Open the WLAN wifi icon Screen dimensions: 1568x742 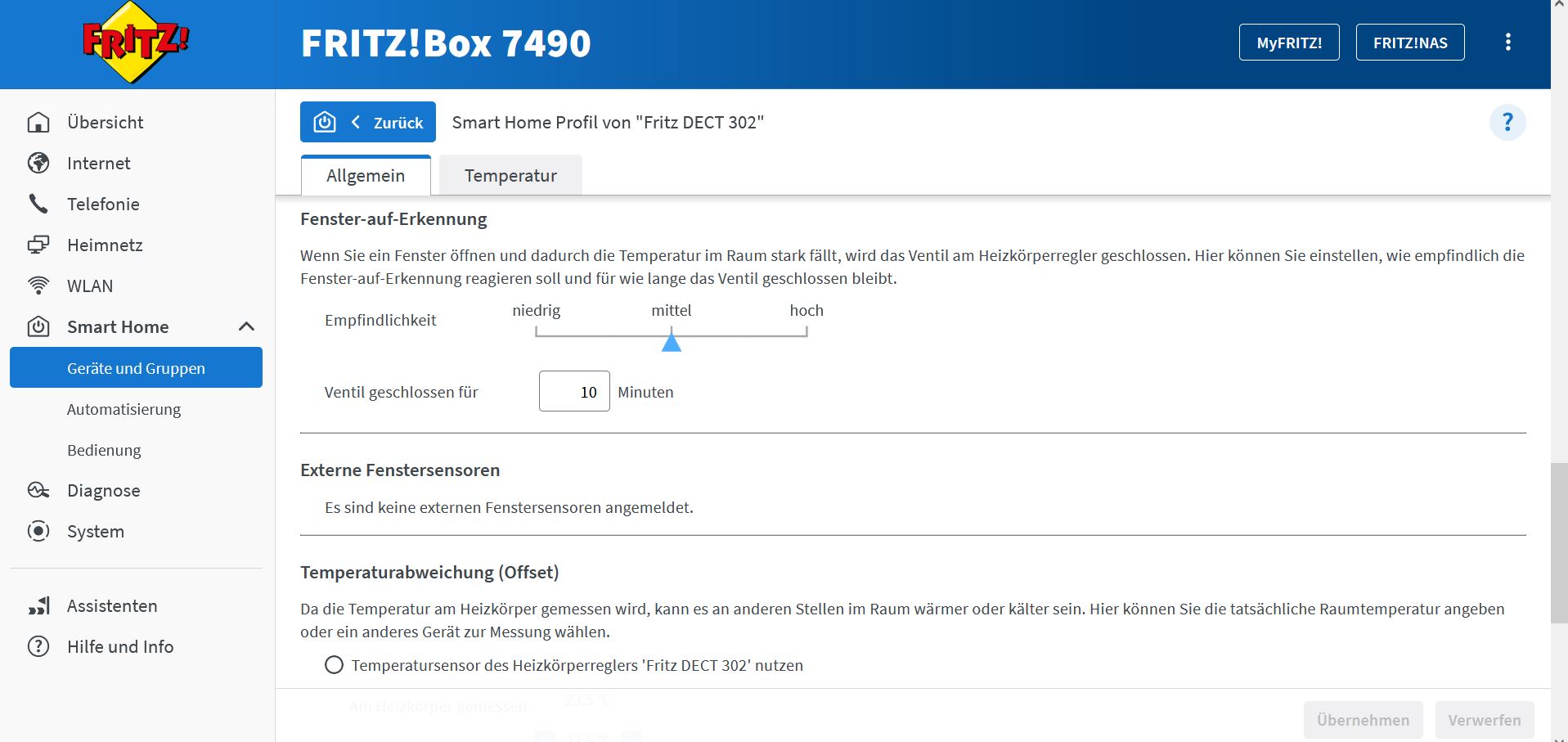(38, 286)
